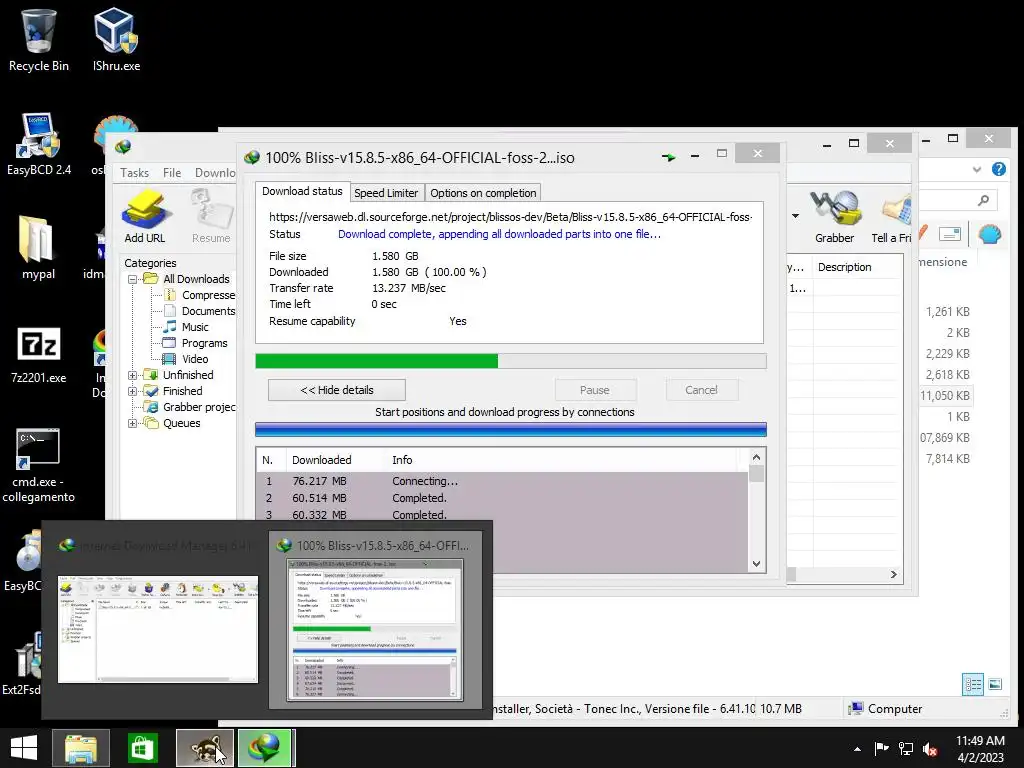
Task: Click the Internet Download Manager taskbar icon
Action: tap(265, 748)
